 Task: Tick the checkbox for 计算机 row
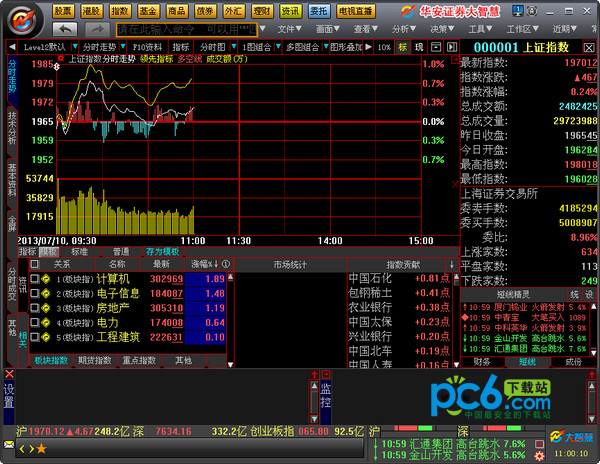tap(34, 279)
